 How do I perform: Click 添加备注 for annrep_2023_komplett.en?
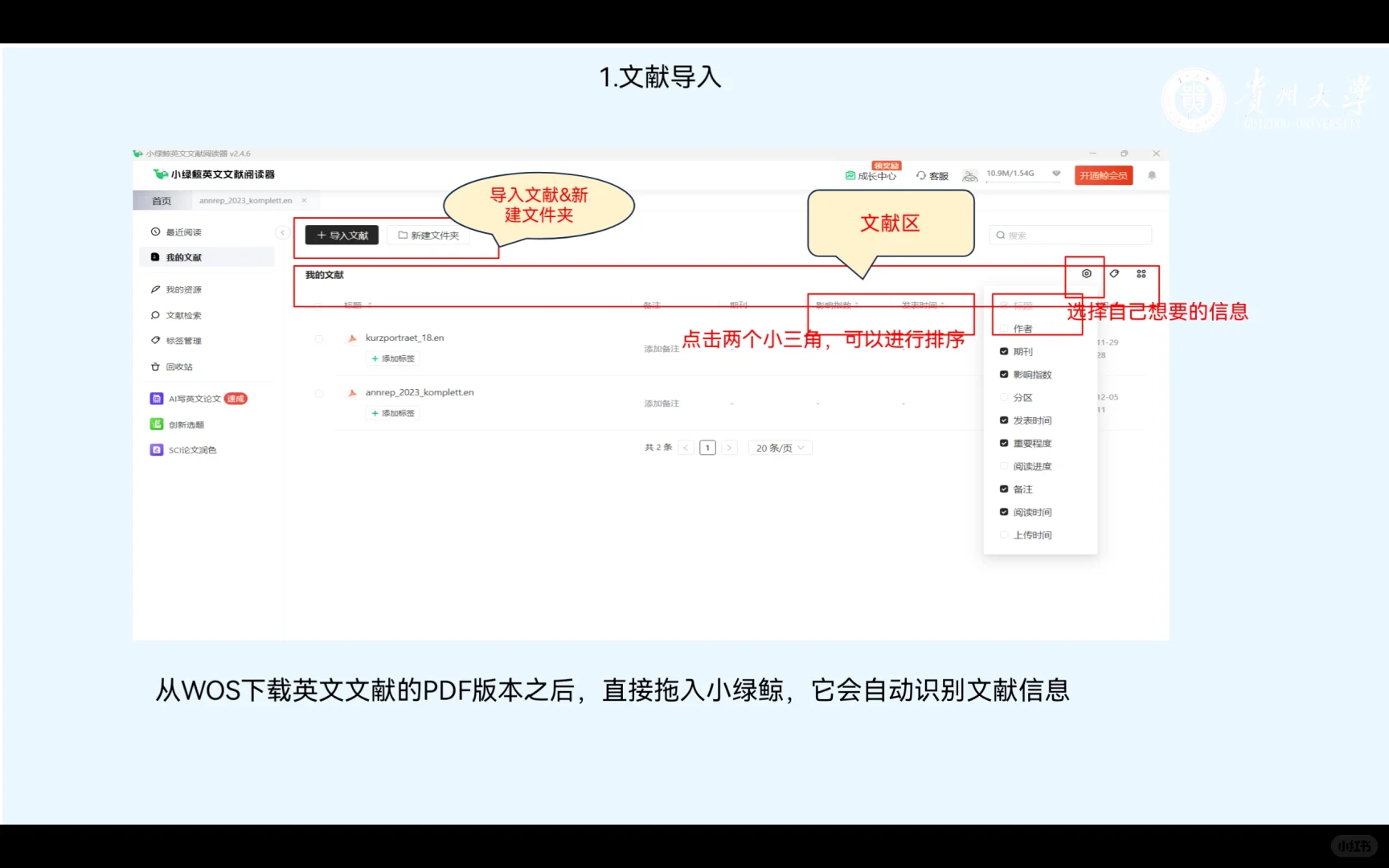662,403
